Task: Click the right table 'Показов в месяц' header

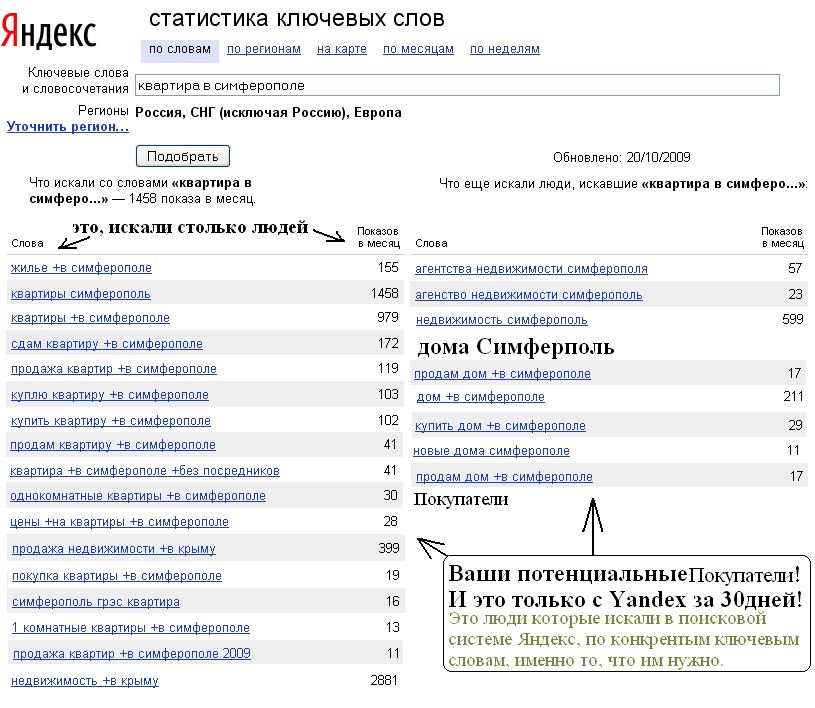Action: click(x=782, y=238)
